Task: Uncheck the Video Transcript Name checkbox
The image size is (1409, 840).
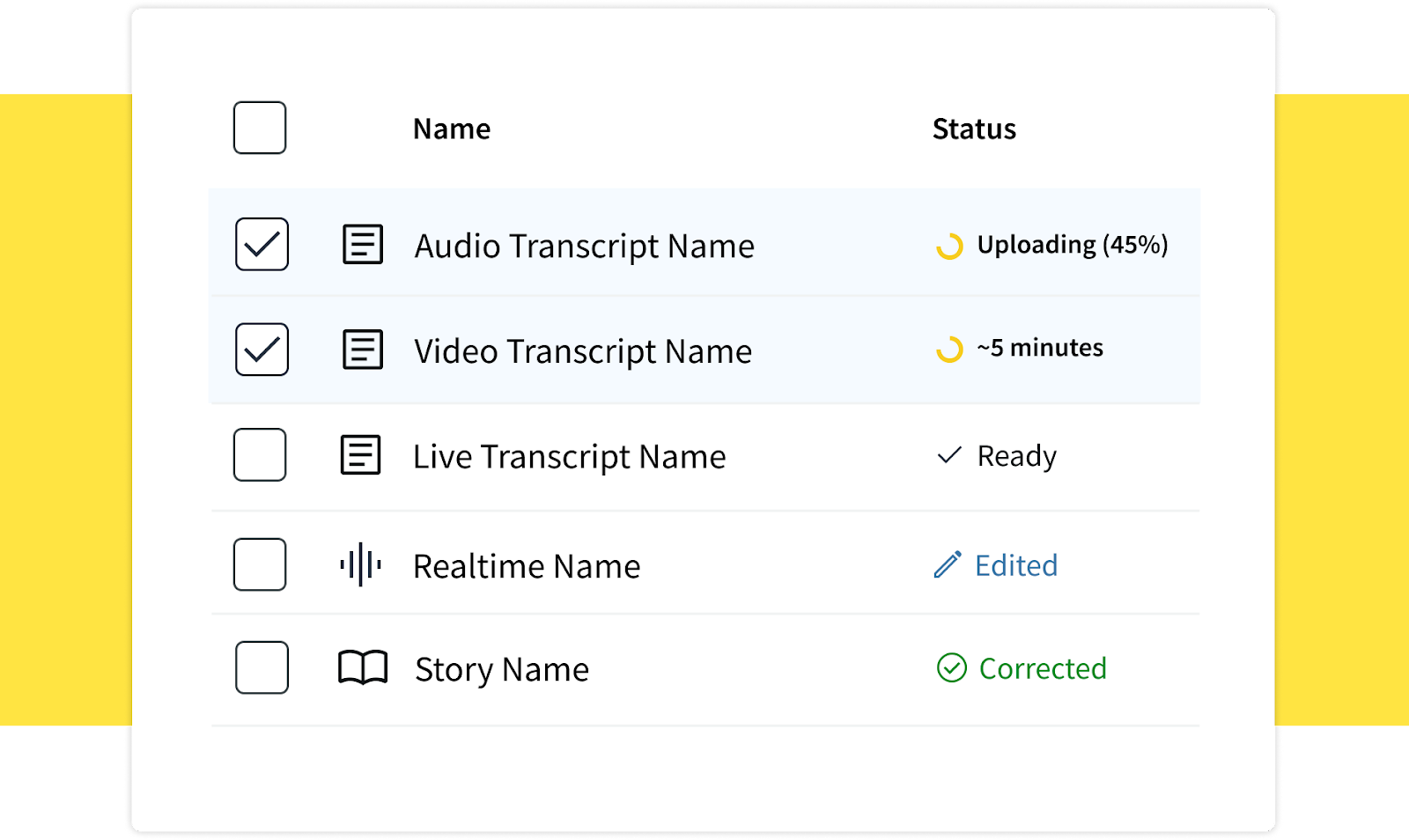Action: (262, 350)
